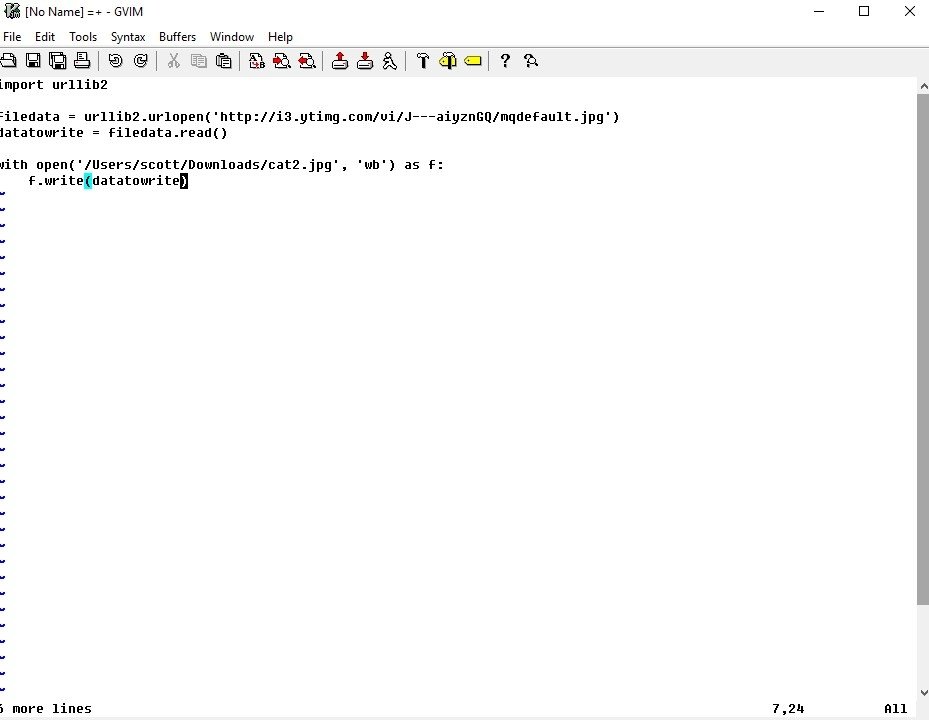The width and height of the screenshot is (929, 720).
Task: Open the Buffers menu
Action: 177,37
